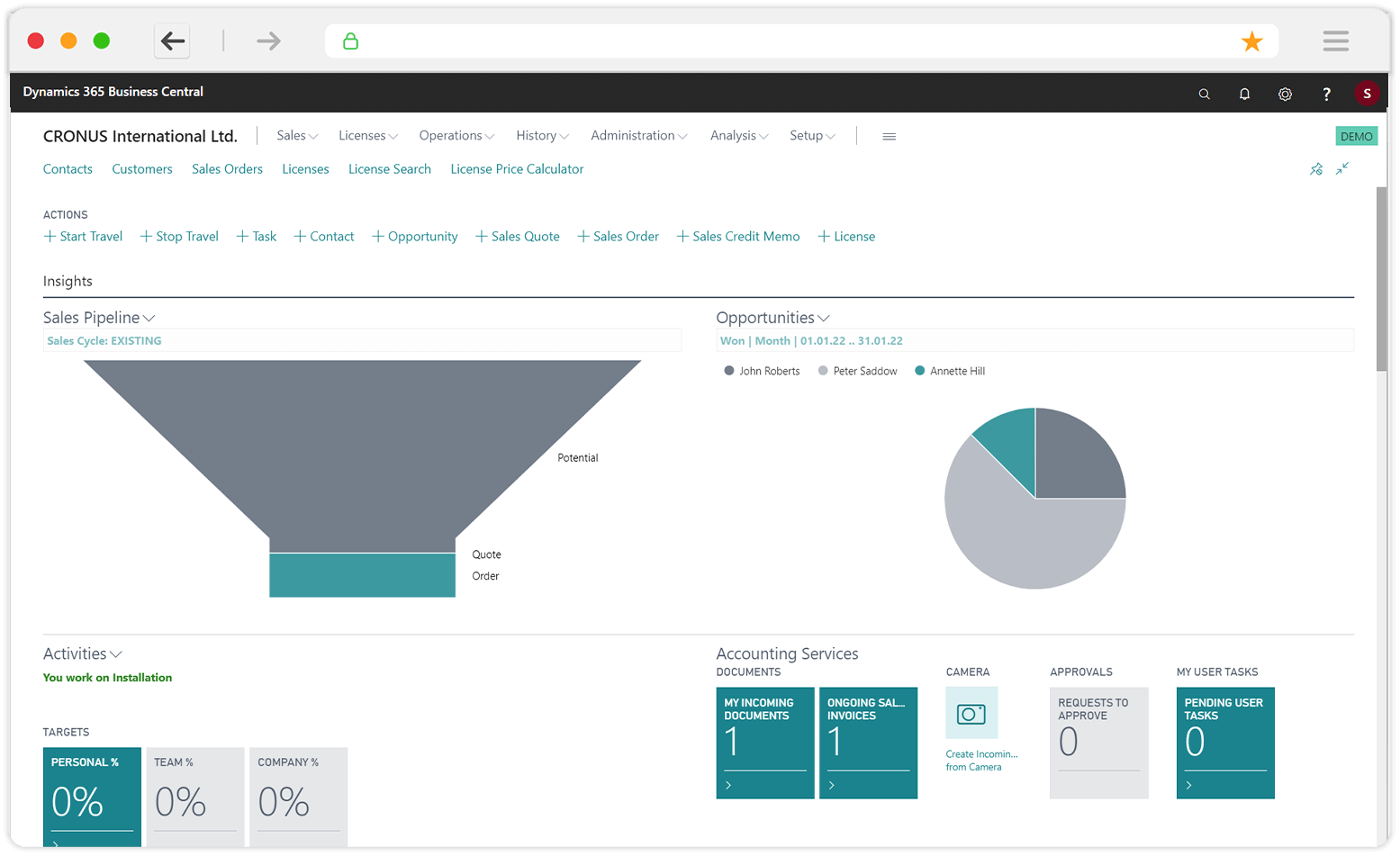Screen dimensions: 1400x856
Task: Expand the Analysis menu
Action: [x=739, y=136]
